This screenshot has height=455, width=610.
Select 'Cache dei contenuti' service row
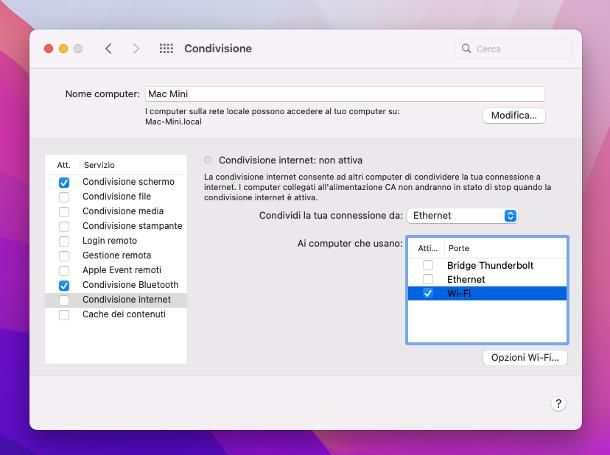116,315
